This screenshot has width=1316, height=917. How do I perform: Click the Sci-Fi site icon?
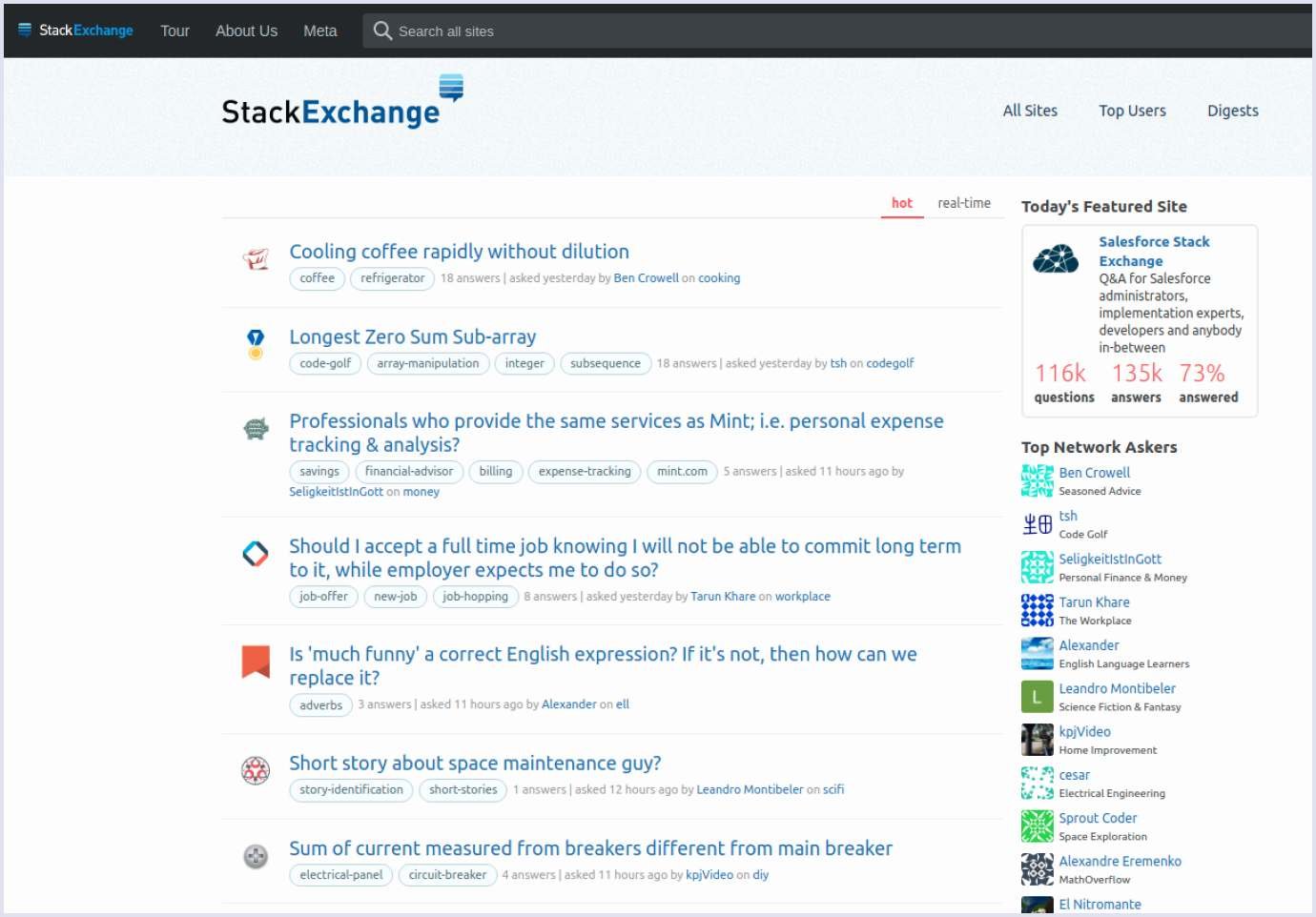click(x=256, y=770)
